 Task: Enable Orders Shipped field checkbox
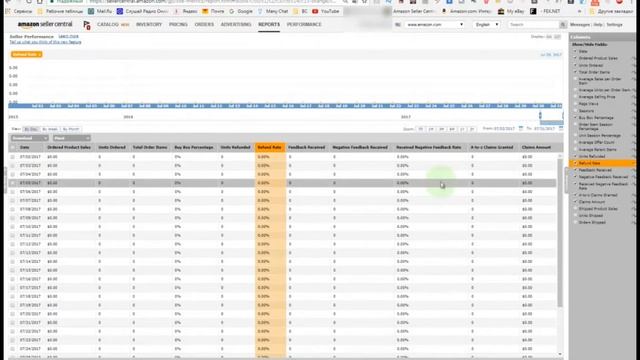coord(576,222)
